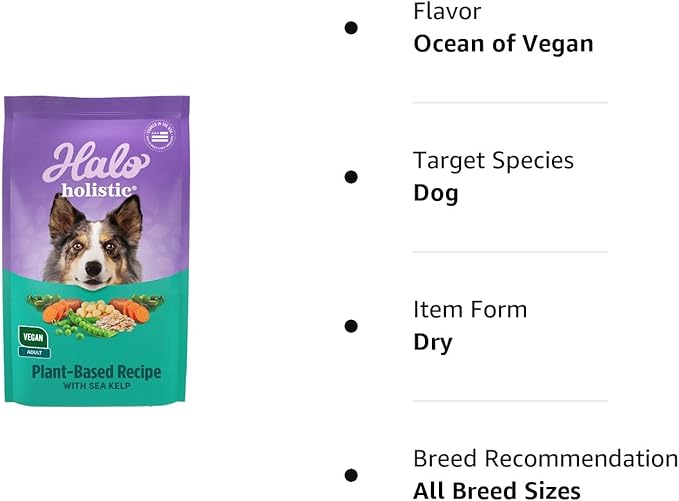The width and height of the screenshot is (679, 501).
Task: Click the Breed Recommendation label
Action: pos(545,459)
